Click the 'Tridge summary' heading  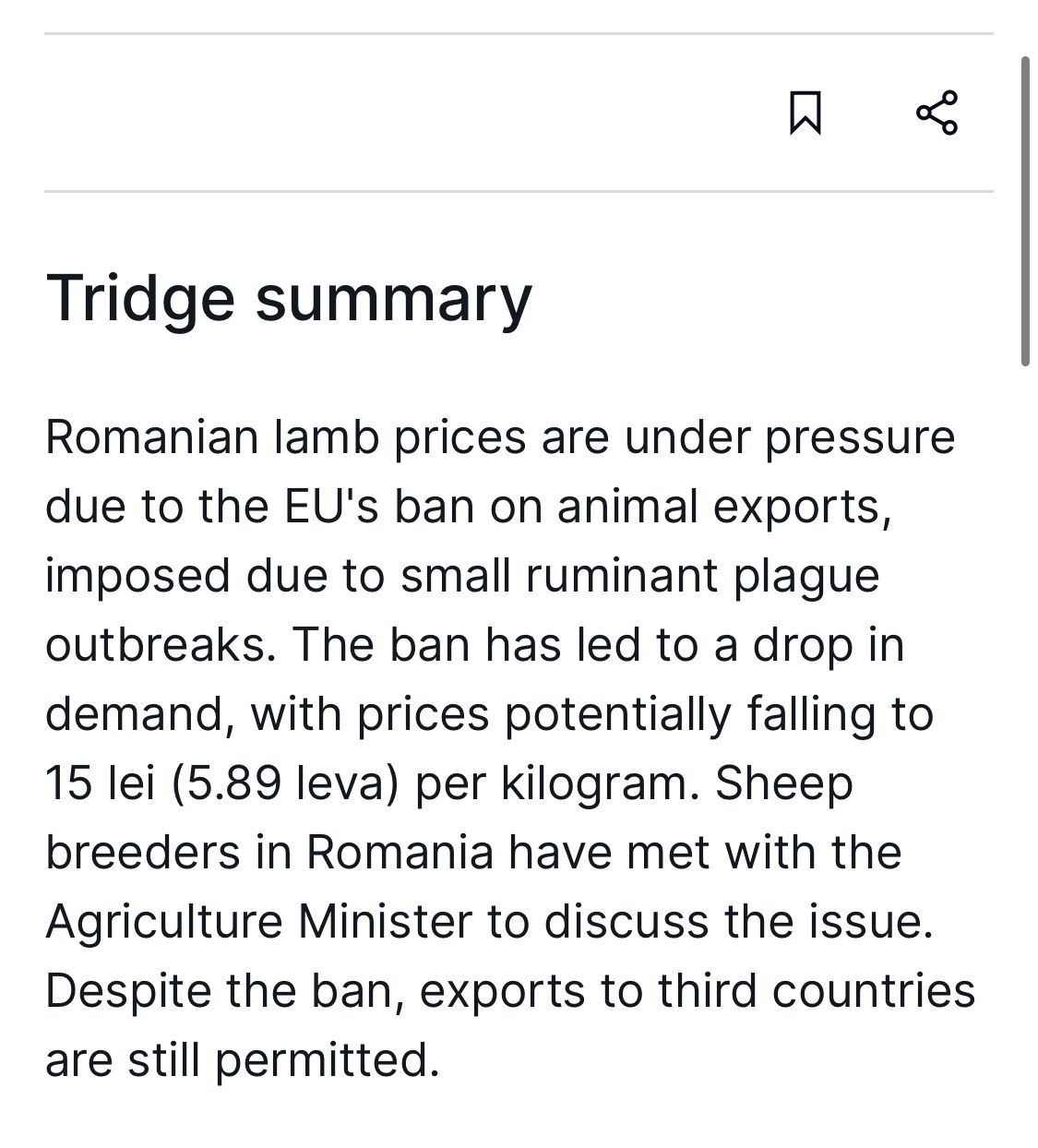point(289,300)
